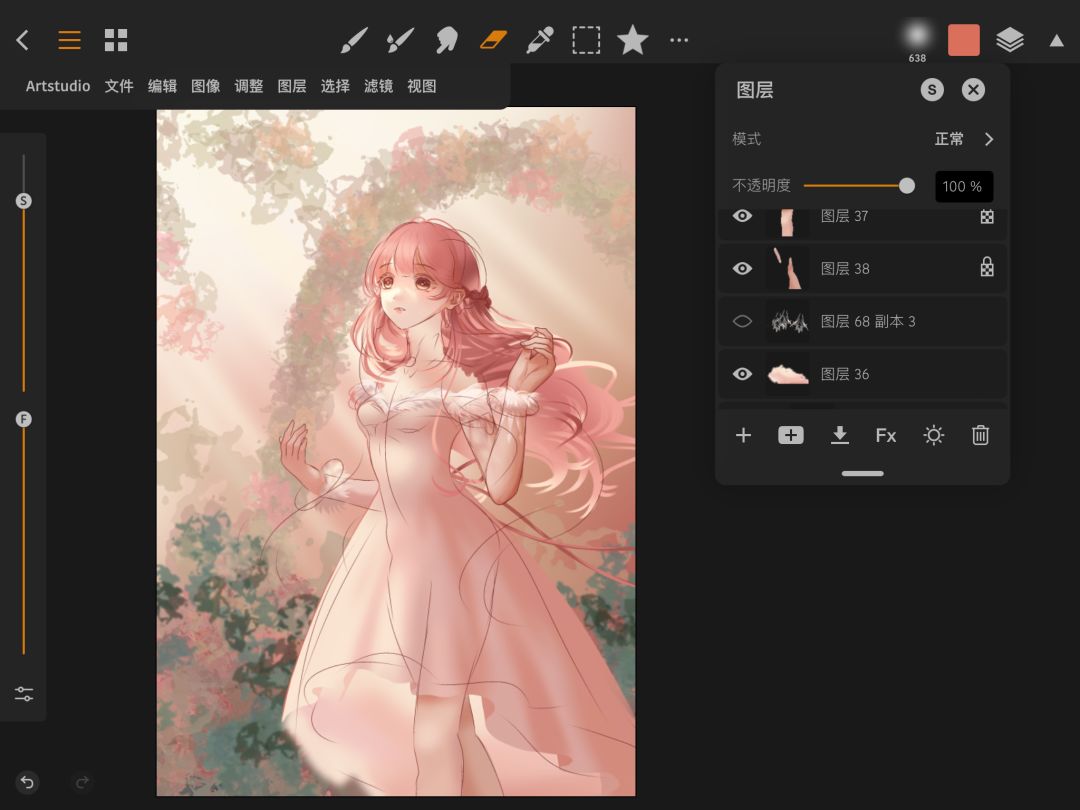Pick the eyedropper tool
Screen dimensions: 1080x810
[540, 40]
